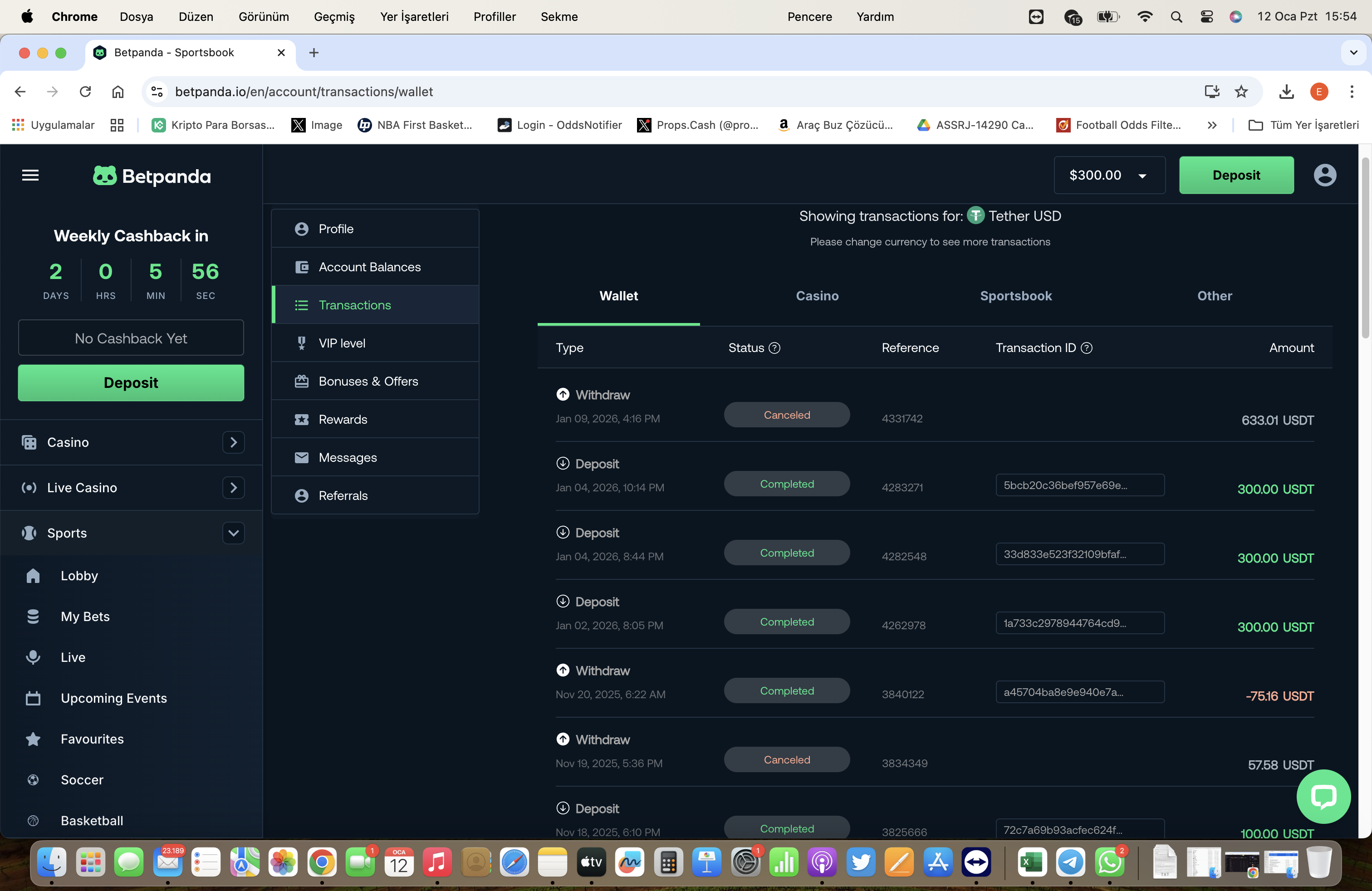The height and width of the screenshot is (891, 1372).
Task: Click the 633.01 USDT withdraw amount
Action: 1278,420
